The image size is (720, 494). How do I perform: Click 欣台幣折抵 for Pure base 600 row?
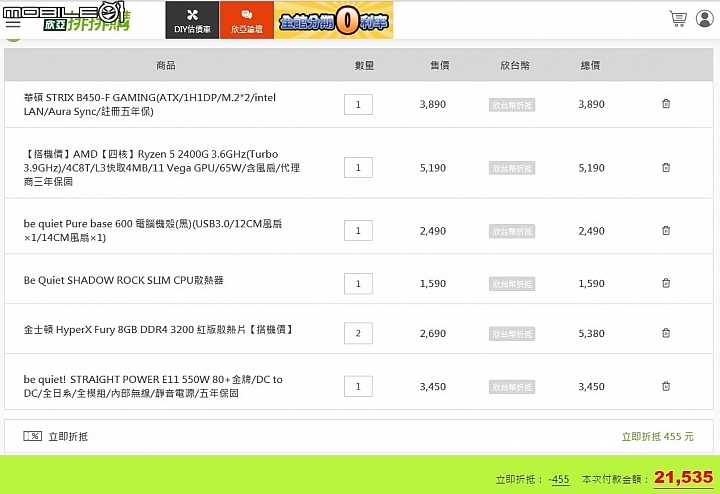click(512, 231)
